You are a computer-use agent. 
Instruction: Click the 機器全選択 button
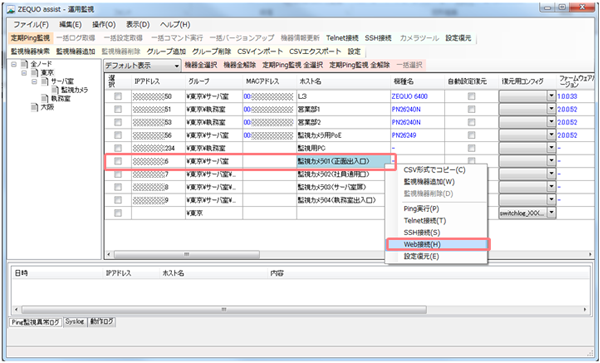(x=201, y=65)
